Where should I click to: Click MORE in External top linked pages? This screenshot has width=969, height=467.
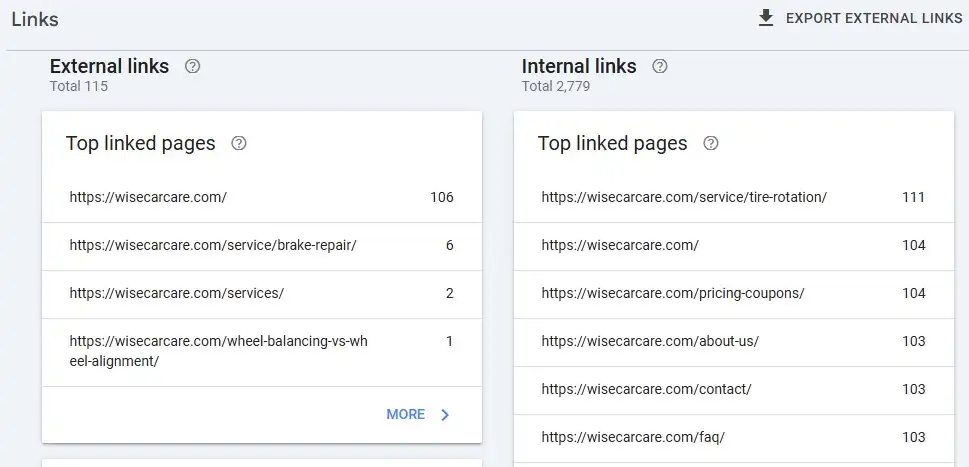point(405,414)
